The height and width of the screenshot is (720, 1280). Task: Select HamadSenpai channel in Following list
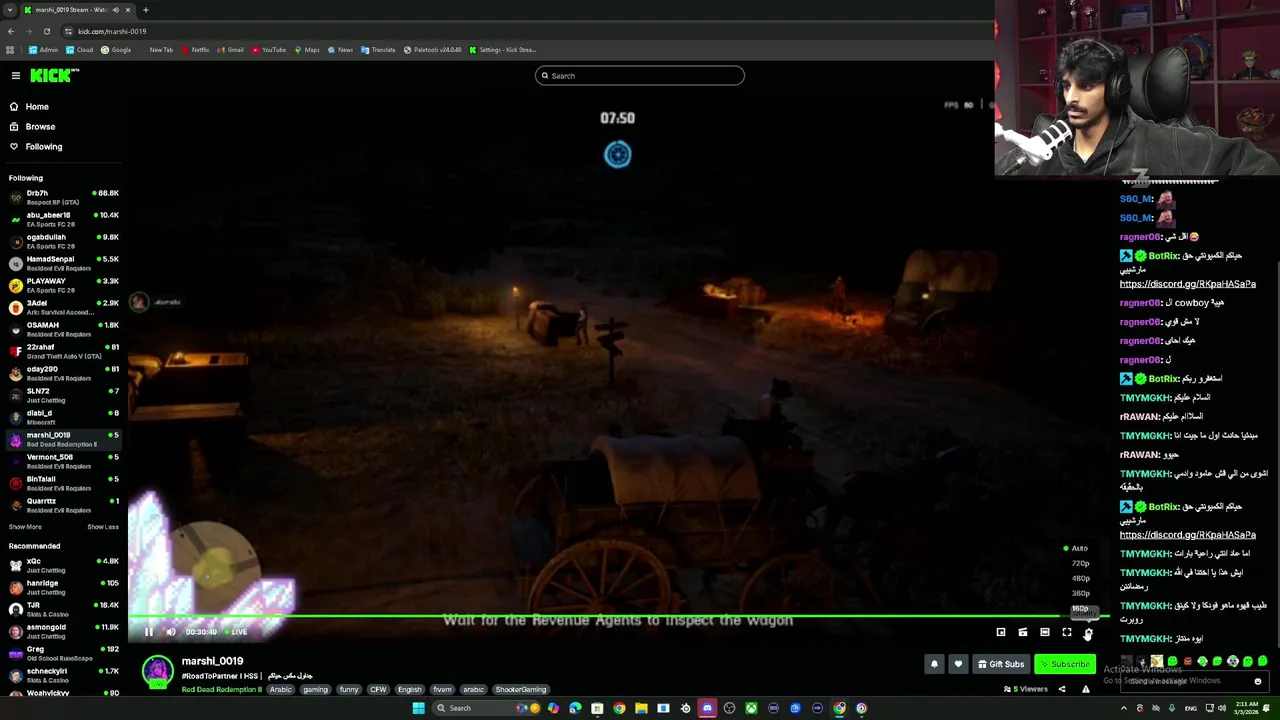tap(63, 263)
